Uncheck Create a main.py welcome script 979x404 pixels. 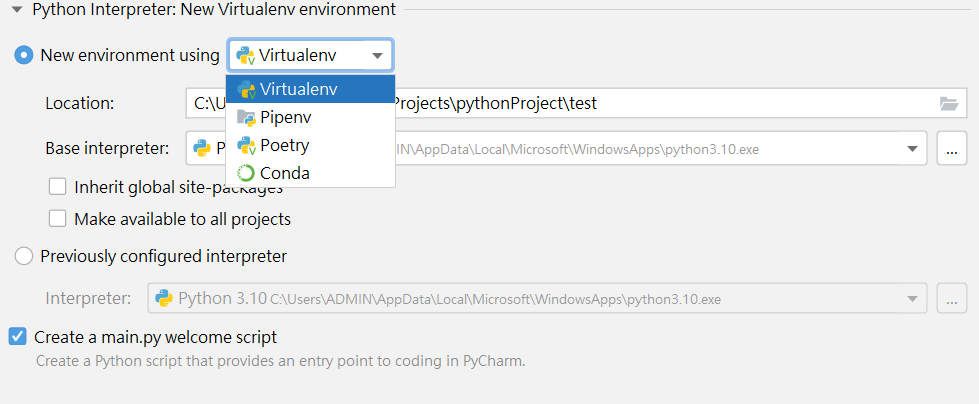[x=17, y=337]
